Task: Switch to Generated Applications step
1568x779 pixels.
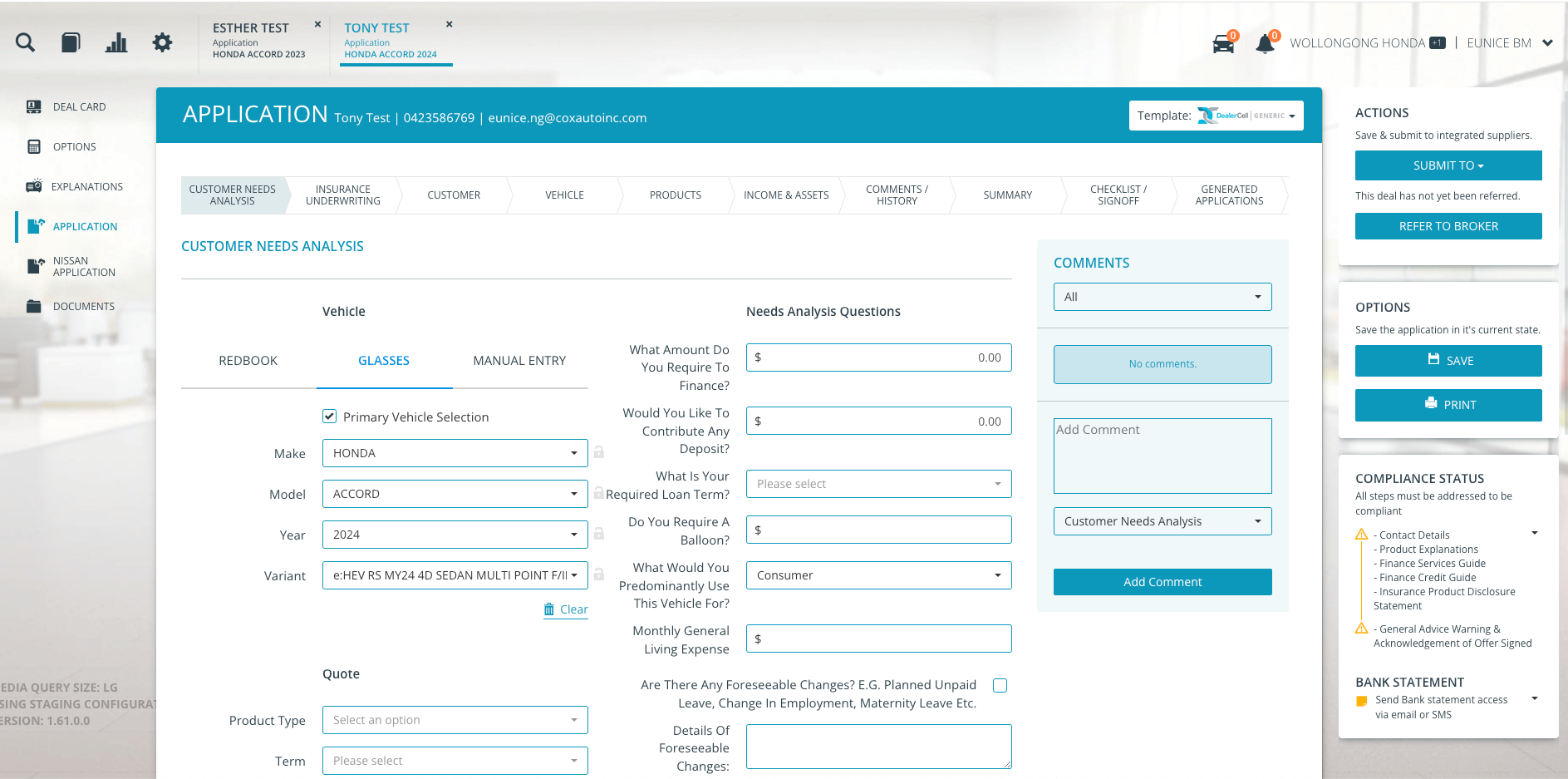Action: coord(1229,195)
